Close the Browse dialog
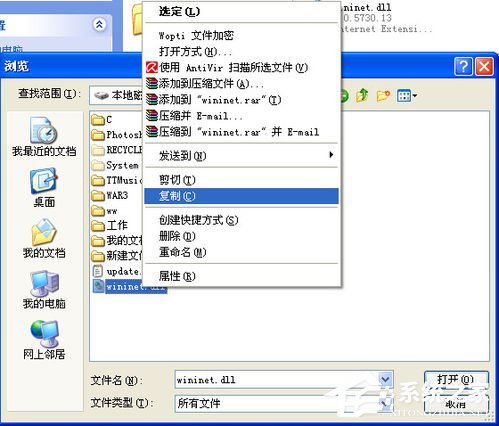This screenshot has width=499, height=426. [484, 67]
